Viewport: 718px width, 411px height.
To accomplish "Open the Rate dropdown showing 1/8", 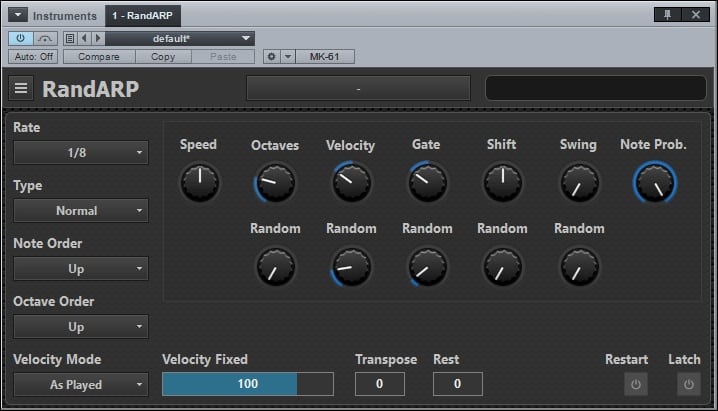I will pos(81,153).
